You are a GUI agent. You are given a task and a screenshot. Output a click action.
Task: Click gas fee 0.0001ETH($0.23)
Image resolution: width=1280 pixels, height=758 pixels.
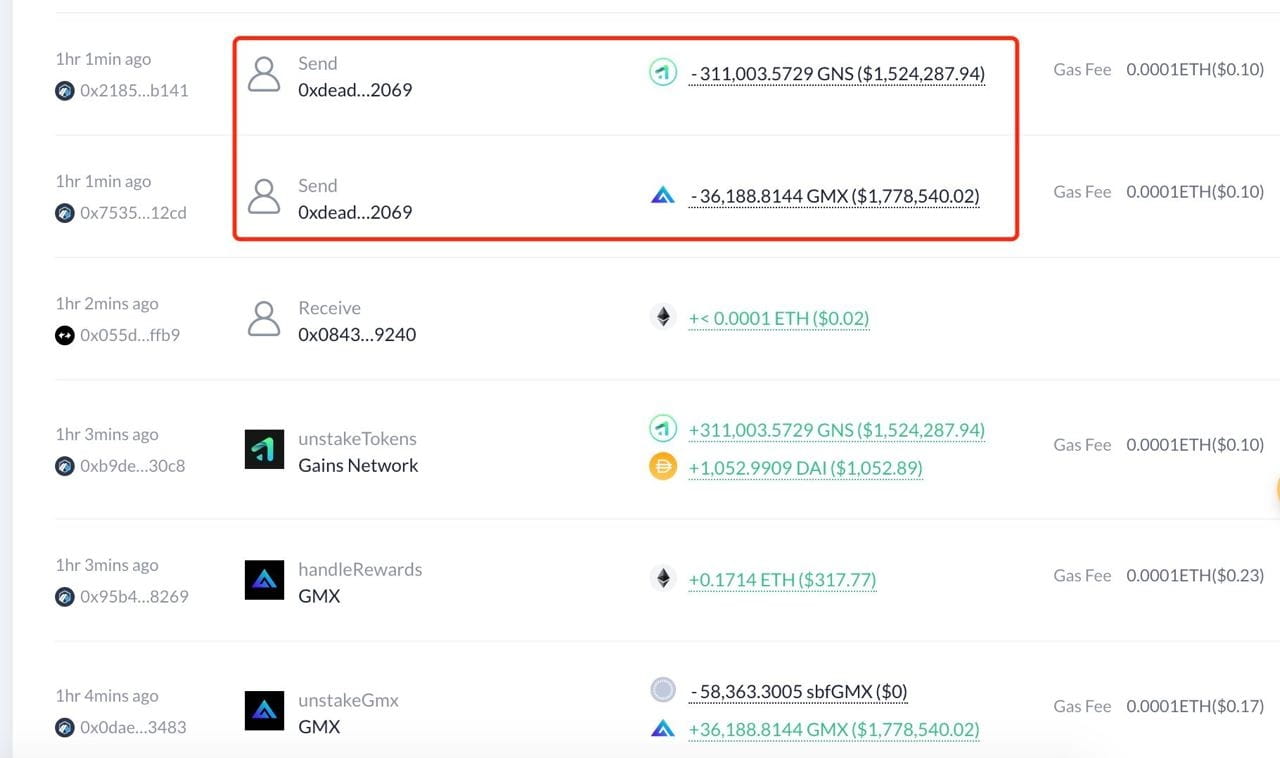click(1195, 576)
